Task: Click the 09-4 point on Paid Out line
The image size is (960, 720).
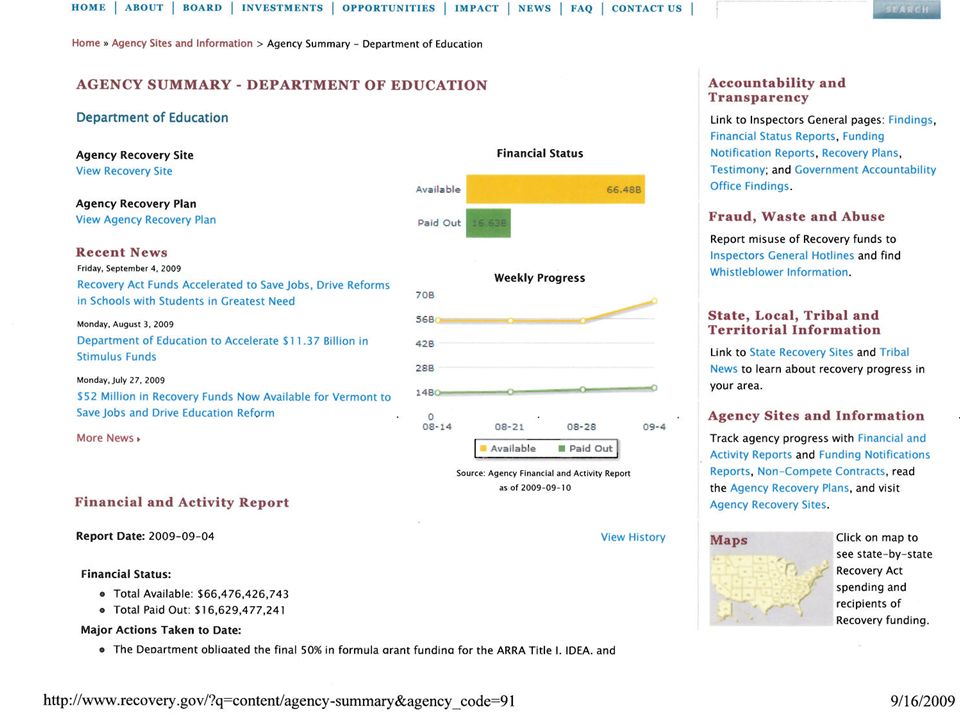Action: [654, 388]
